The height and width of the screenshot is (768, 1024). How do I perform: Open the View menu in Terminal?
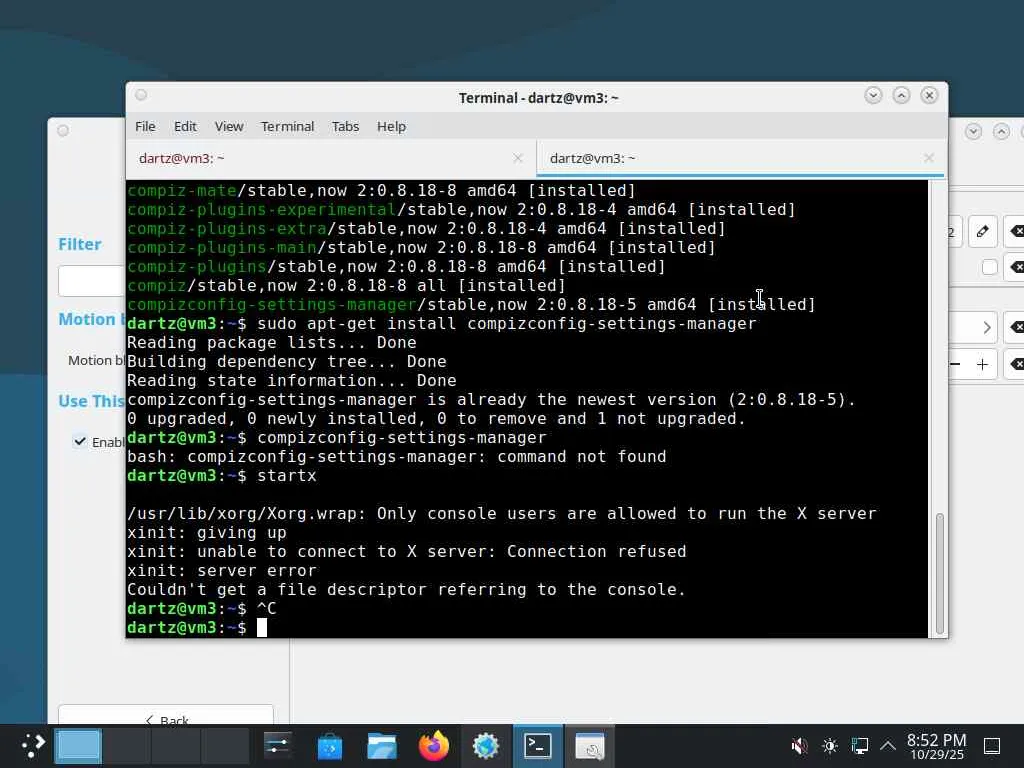(x=229, y=126)
